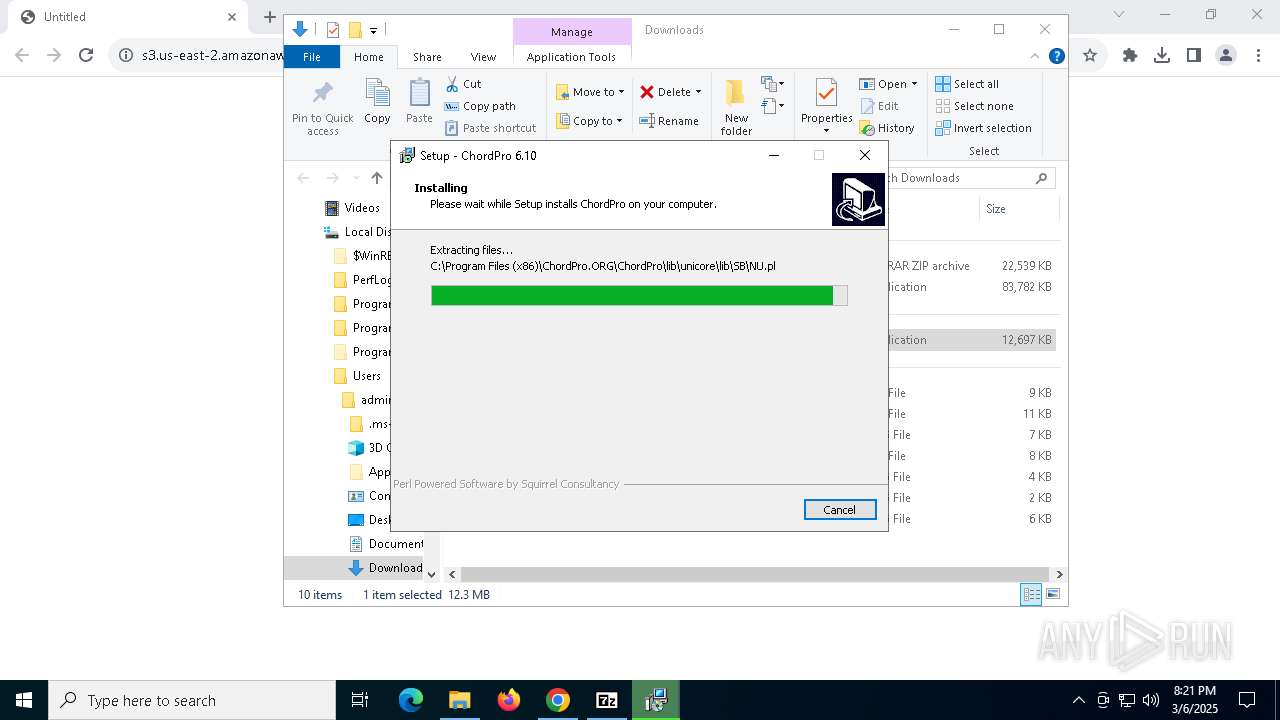This screenshot has height=720, width=1280.
Task: Select the 83,782 KB application row
Action: click(x=971, y=287)
